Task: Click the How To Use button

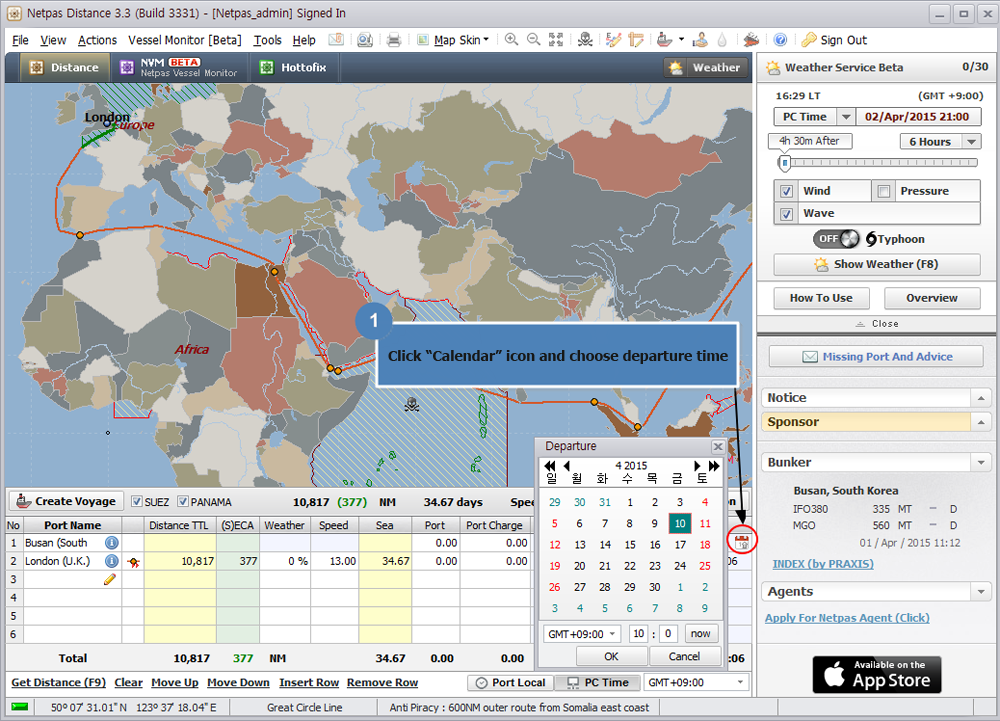Action: 821,298
